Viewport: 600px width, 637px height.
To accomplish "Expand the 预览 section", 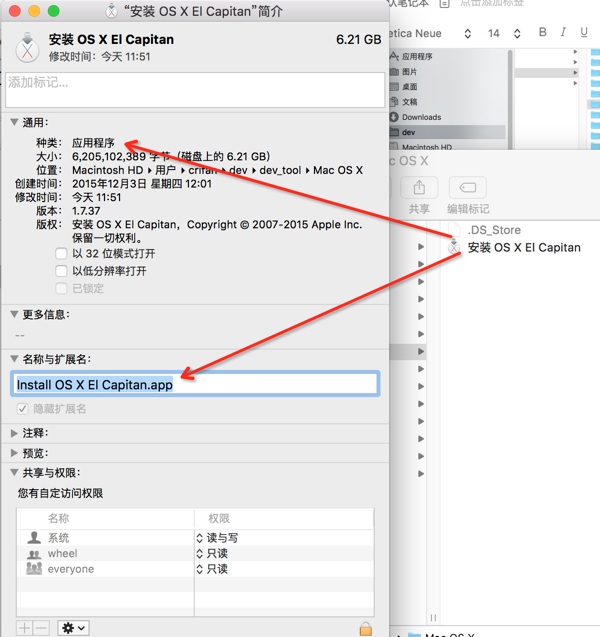I will coord(14,453).
